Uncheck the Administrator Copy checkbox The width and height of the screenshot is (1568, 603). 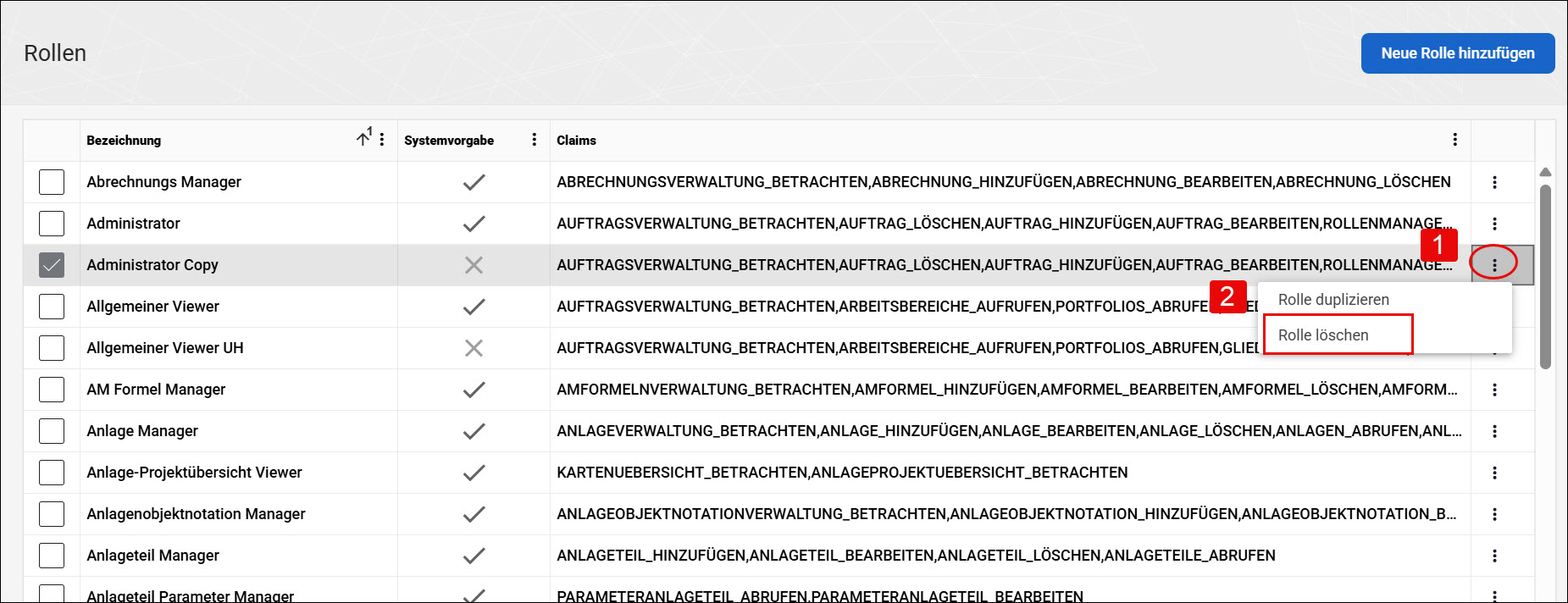[52, 265]
